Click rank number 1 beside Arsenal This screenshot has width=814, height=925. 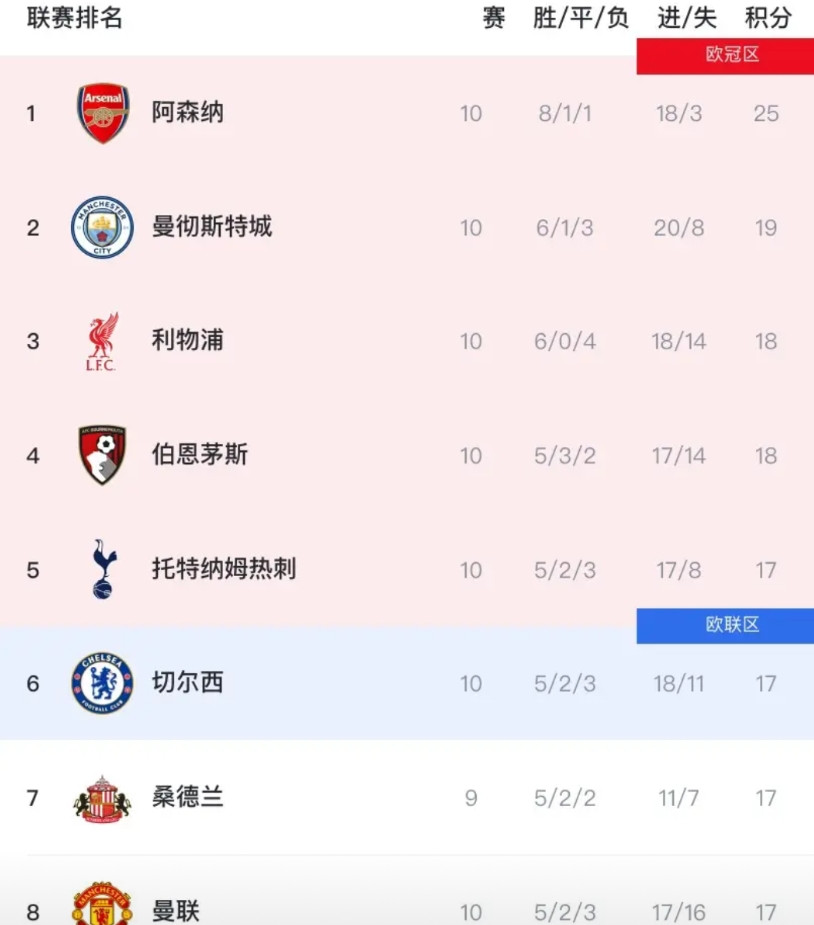point(32,113)
